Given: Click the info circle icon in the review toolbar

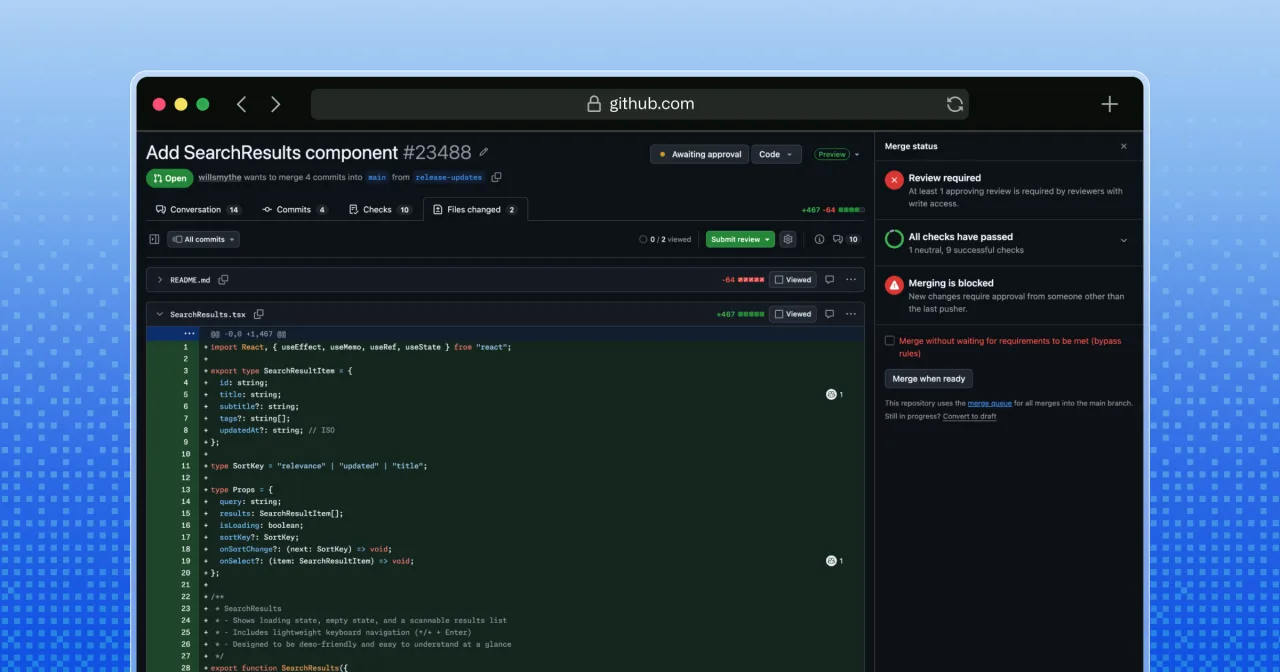Looking at the screenshot, I should tap(819, 240).
